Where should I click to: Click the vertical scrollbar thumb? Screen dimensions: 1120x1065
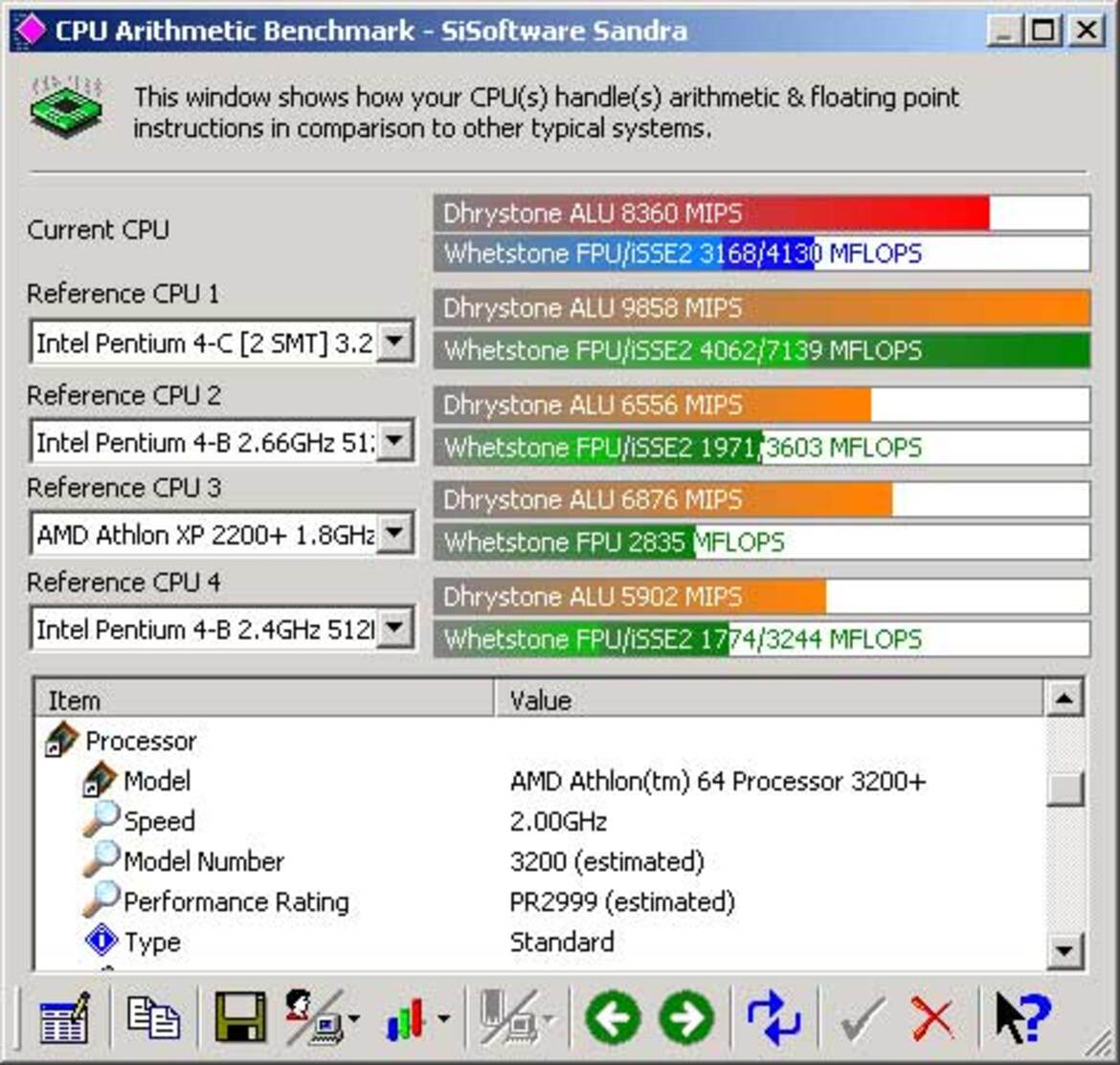click(x=1064, y=788)
